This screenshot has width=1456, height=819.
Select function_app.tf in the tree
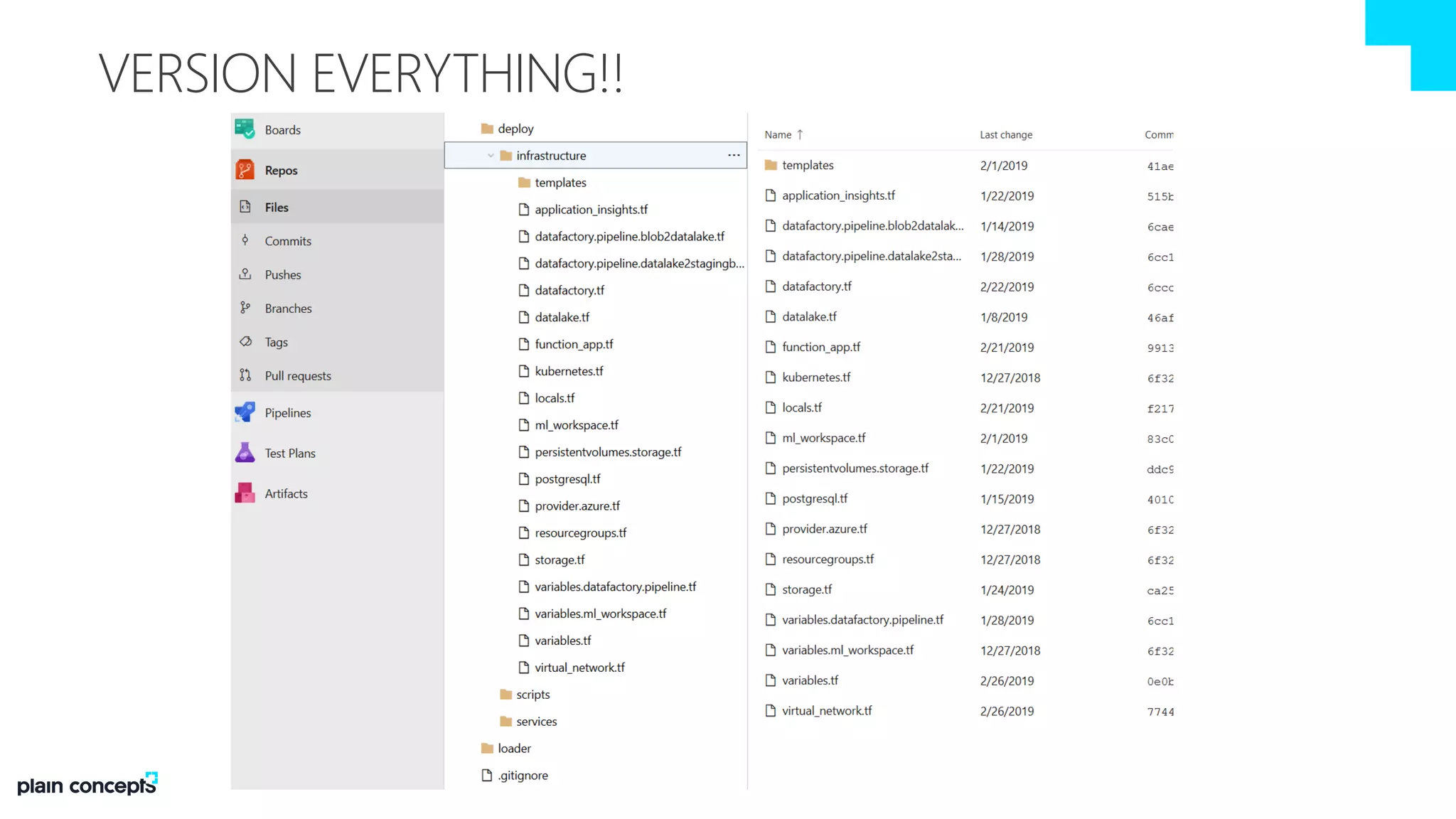pyautogui.click(x=574, y=345)
